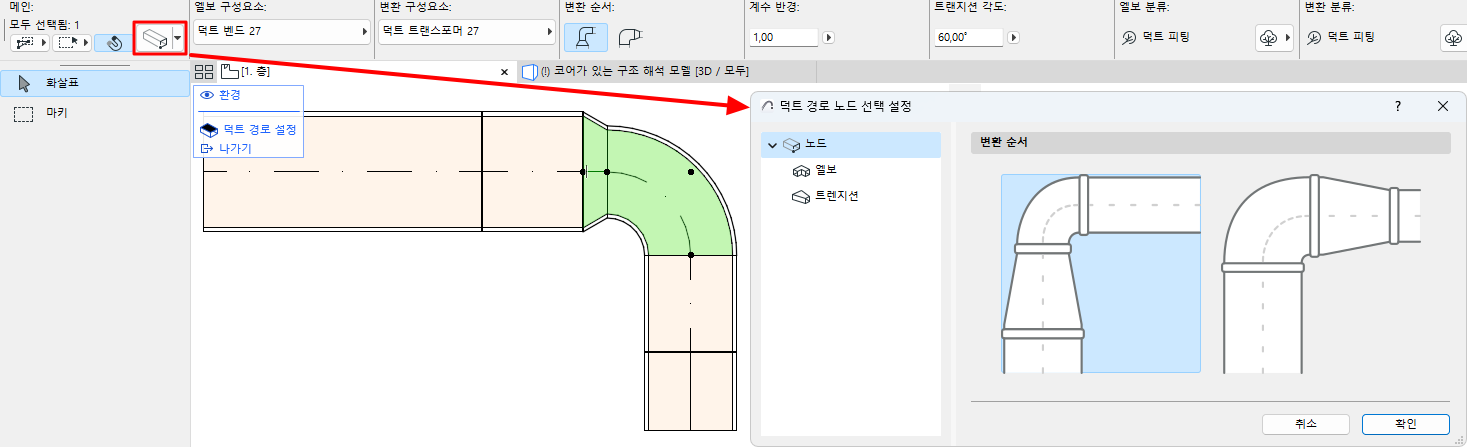The image size is (1467, 447).
Task: Click the 엘보 tree item icon
Action: [x=800, y=170]
